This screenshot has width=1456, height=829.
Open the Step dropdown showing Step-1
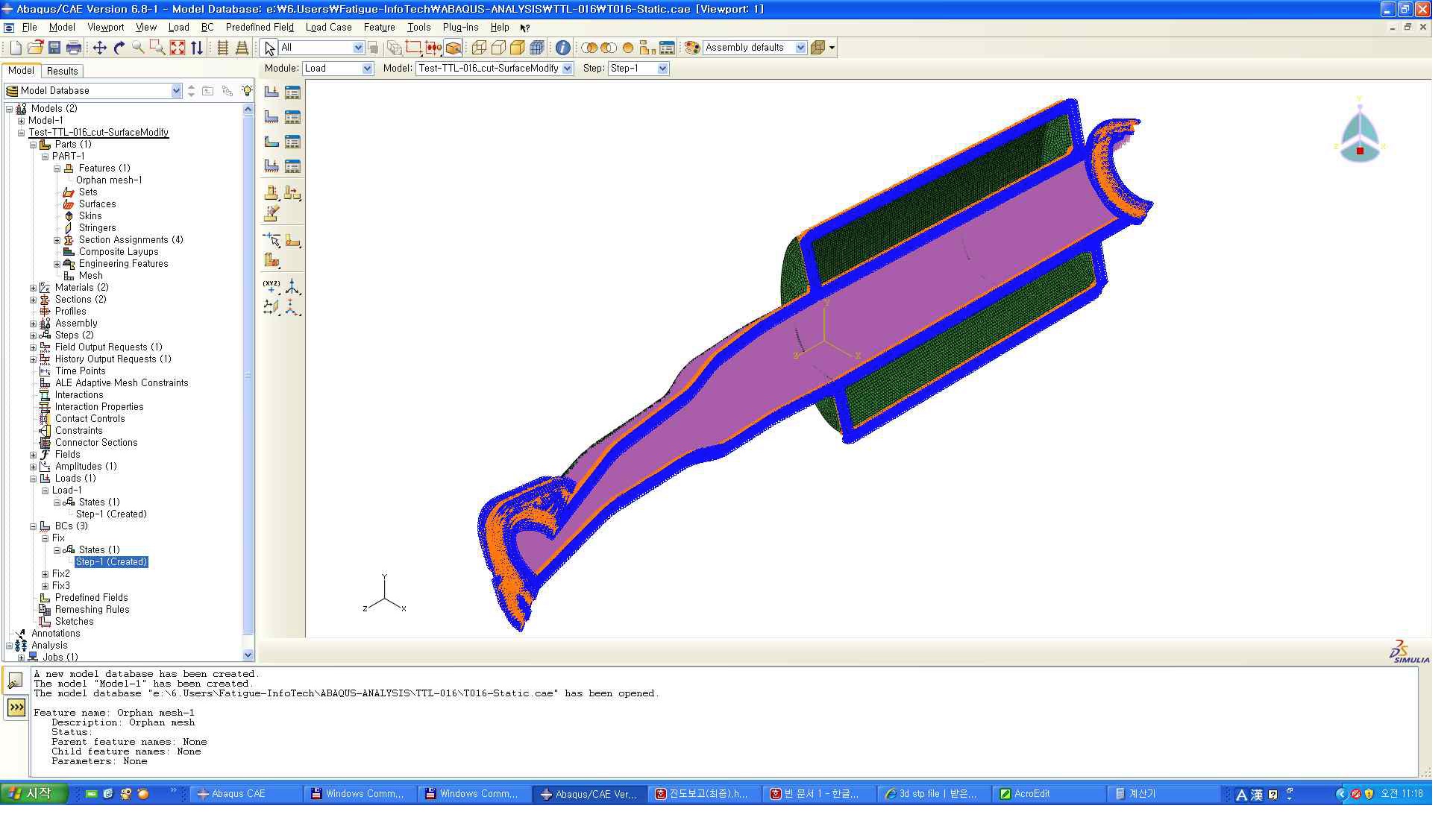638,68
